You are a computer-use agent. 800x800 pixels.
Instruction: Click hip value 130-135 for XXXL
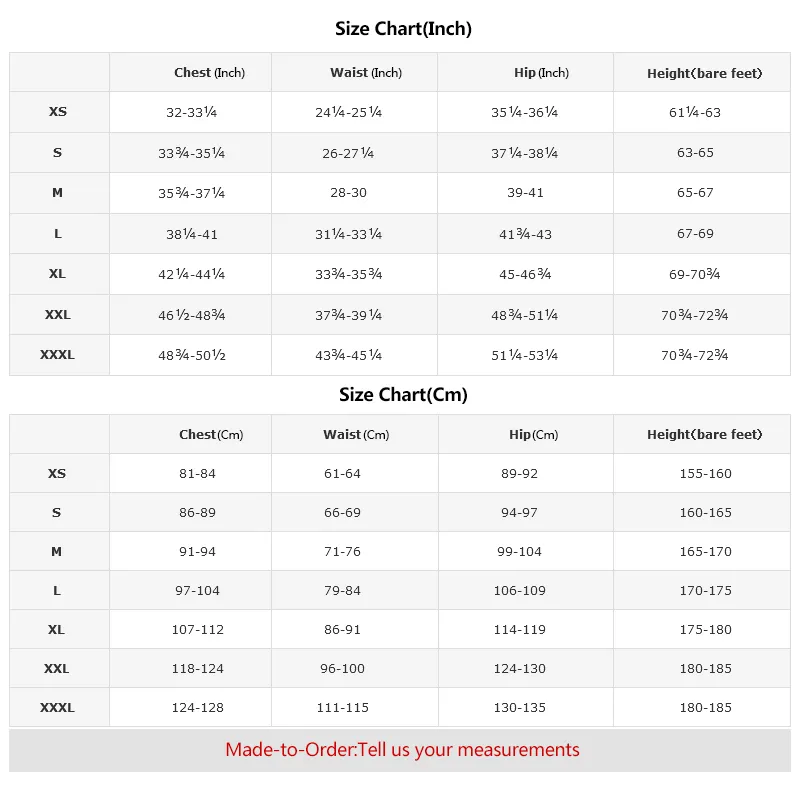(x=519, y=708)
